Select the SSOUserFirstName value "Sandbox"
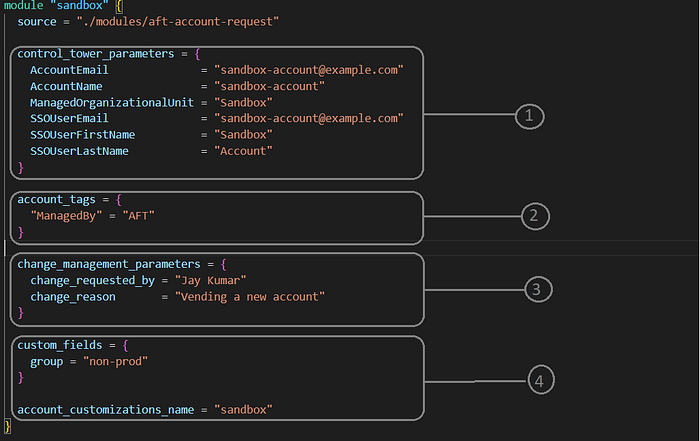 pyautogui.click(x=243, y=135)
